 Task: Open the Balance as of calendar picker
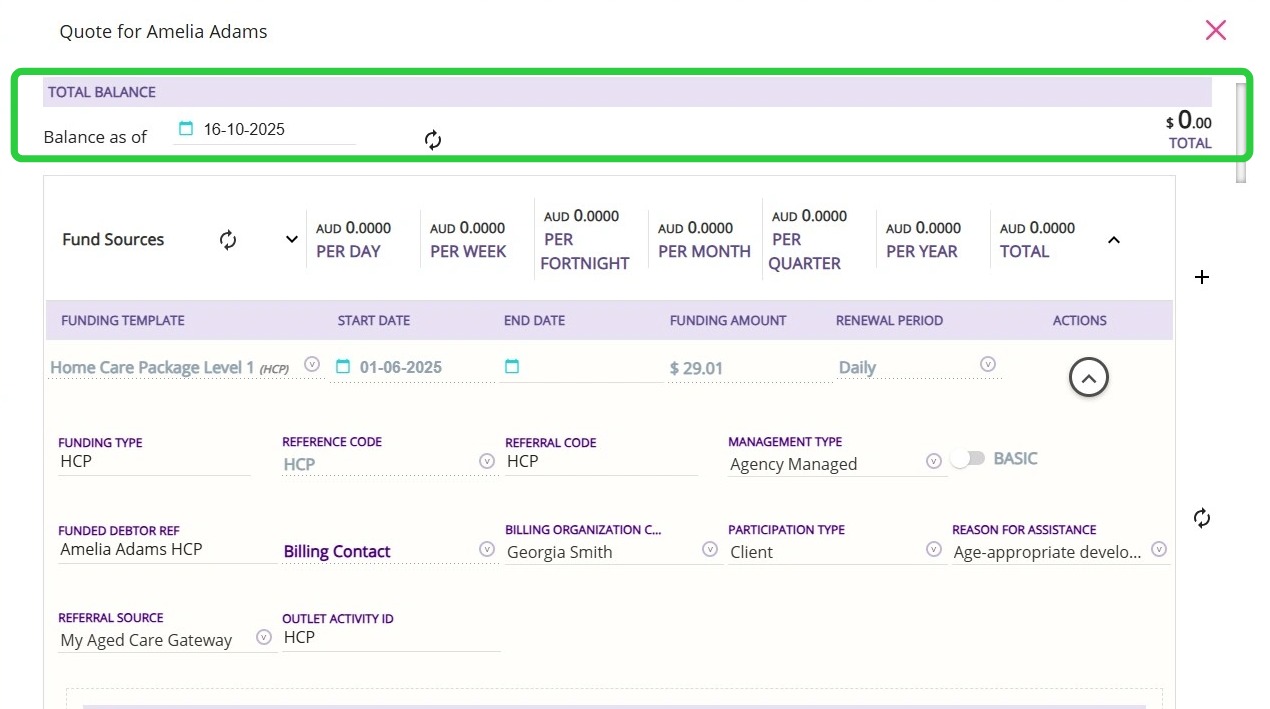[x=186, y=129]
